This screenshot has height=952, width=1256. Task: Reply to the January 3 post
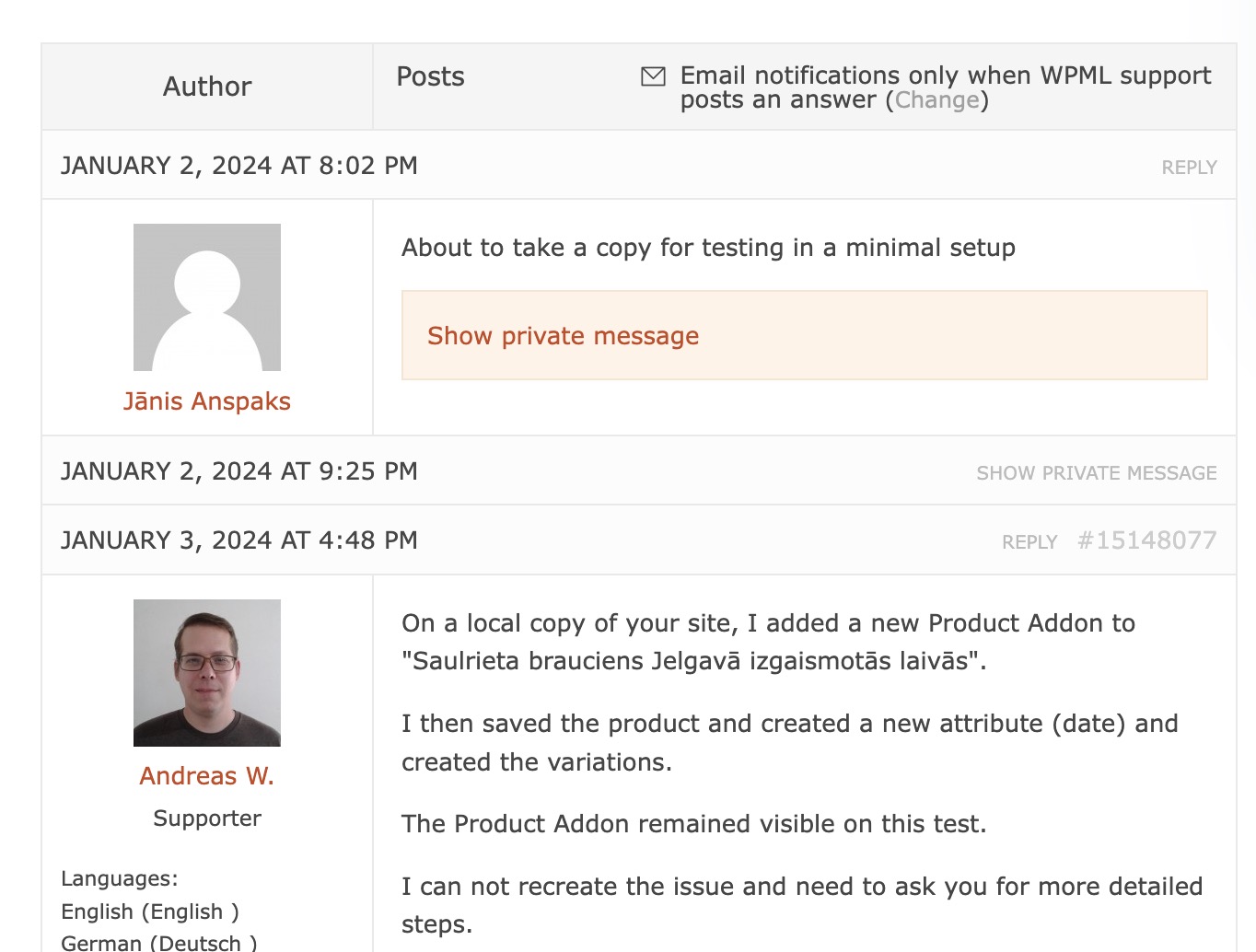coord(1029,542)
